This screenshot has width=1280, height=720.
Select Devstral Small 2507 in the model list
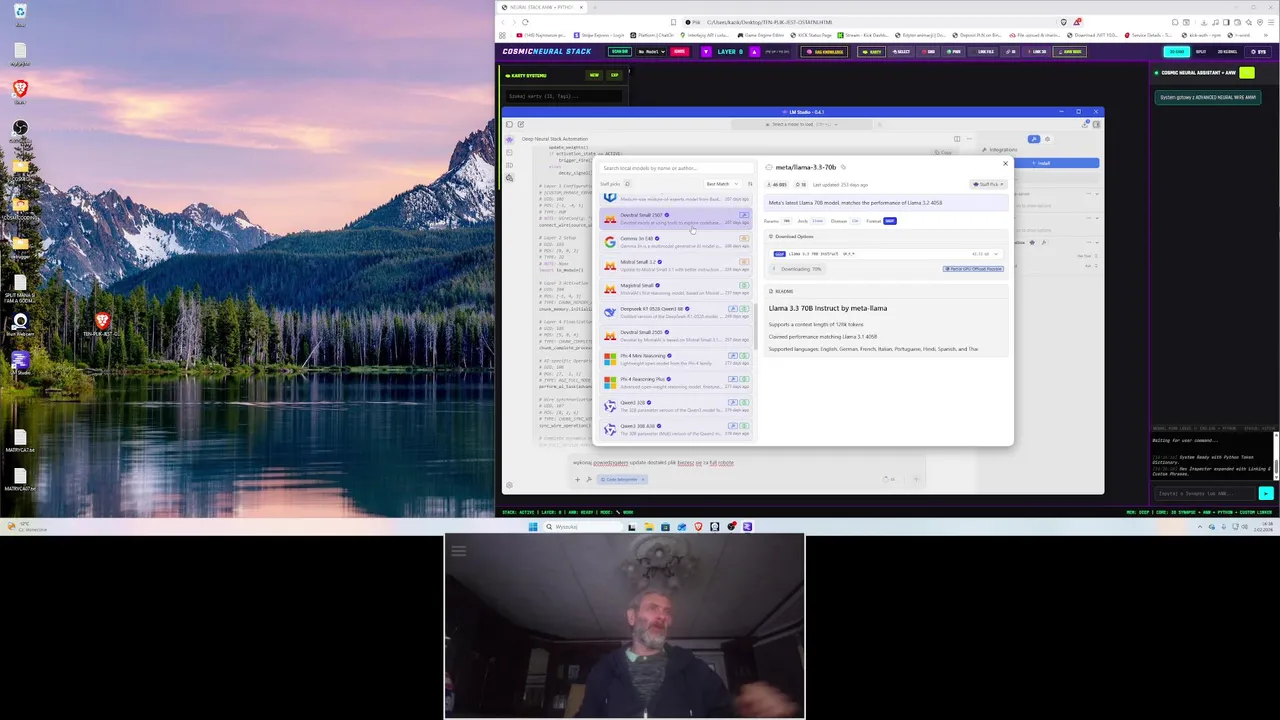tap(676, 219)
